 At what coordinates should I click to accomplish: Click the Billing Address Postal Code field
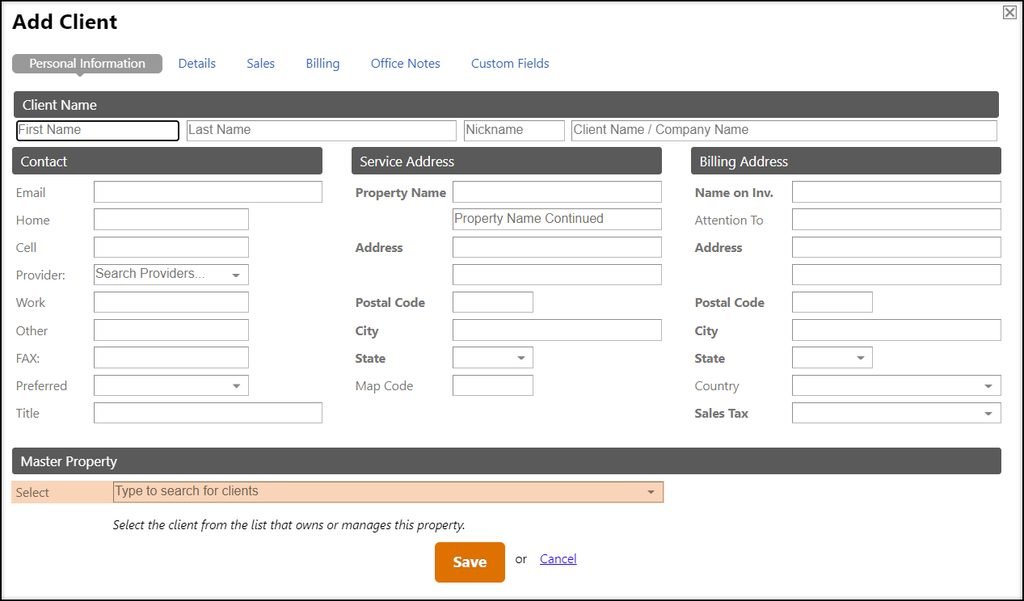(x=832, y=302)
